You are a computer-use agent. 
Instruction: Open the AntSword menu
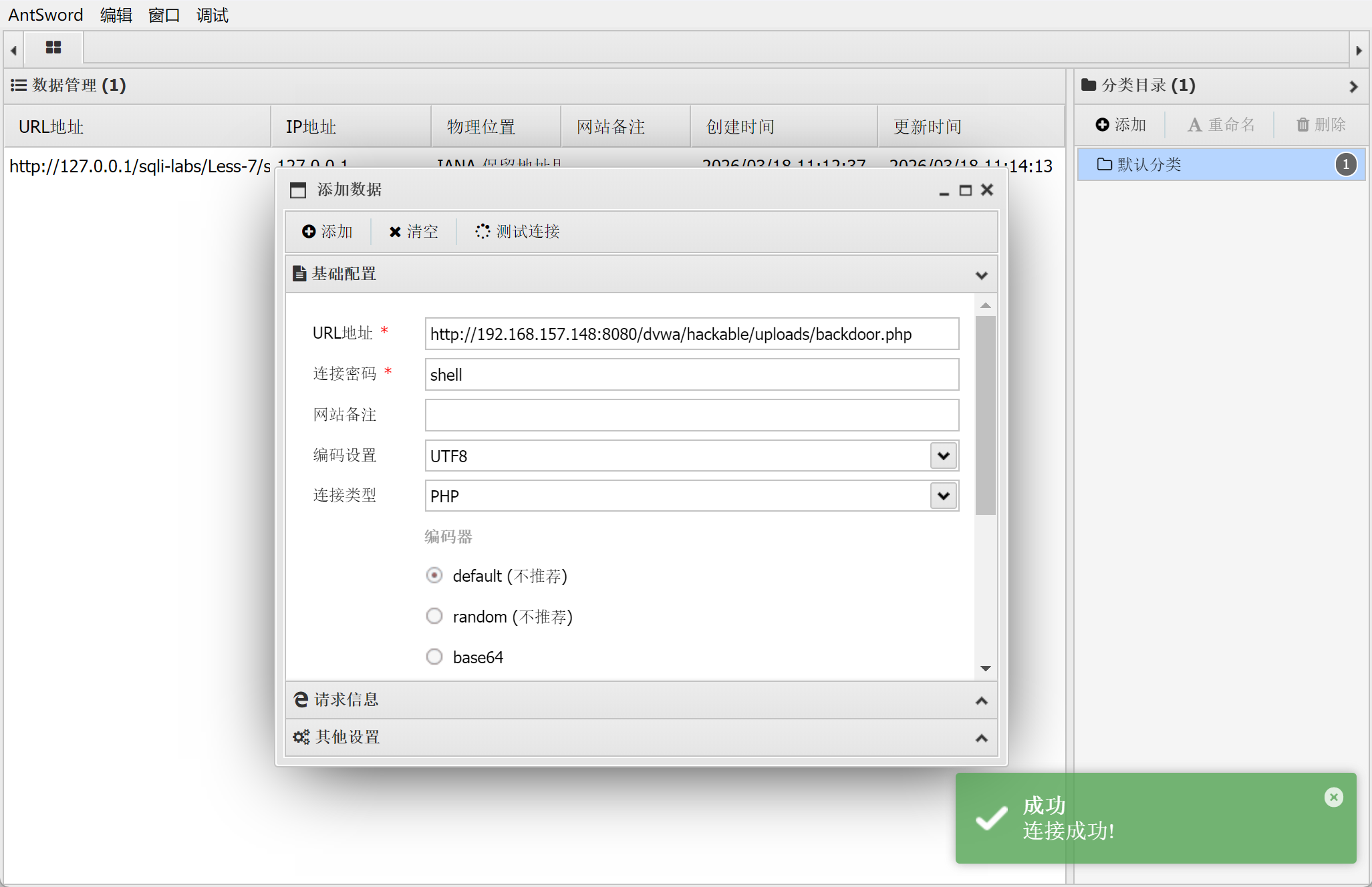click(x=45, y=15)
